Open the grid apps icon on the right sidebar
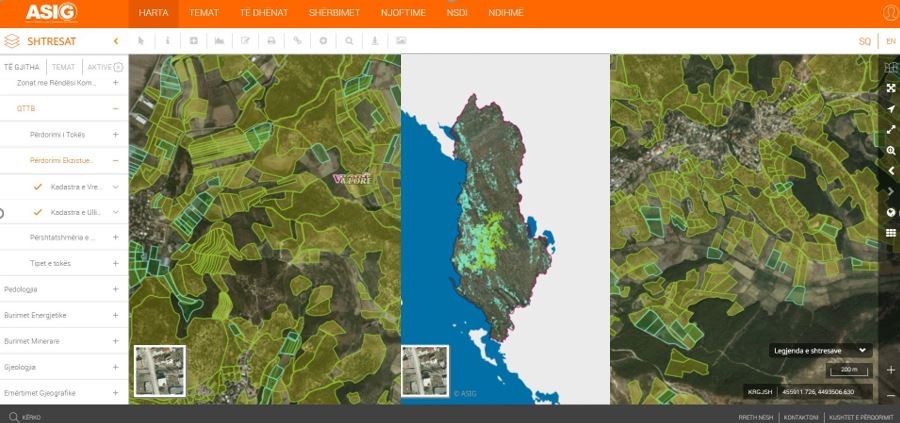The image size is (900, 423). 890,233
